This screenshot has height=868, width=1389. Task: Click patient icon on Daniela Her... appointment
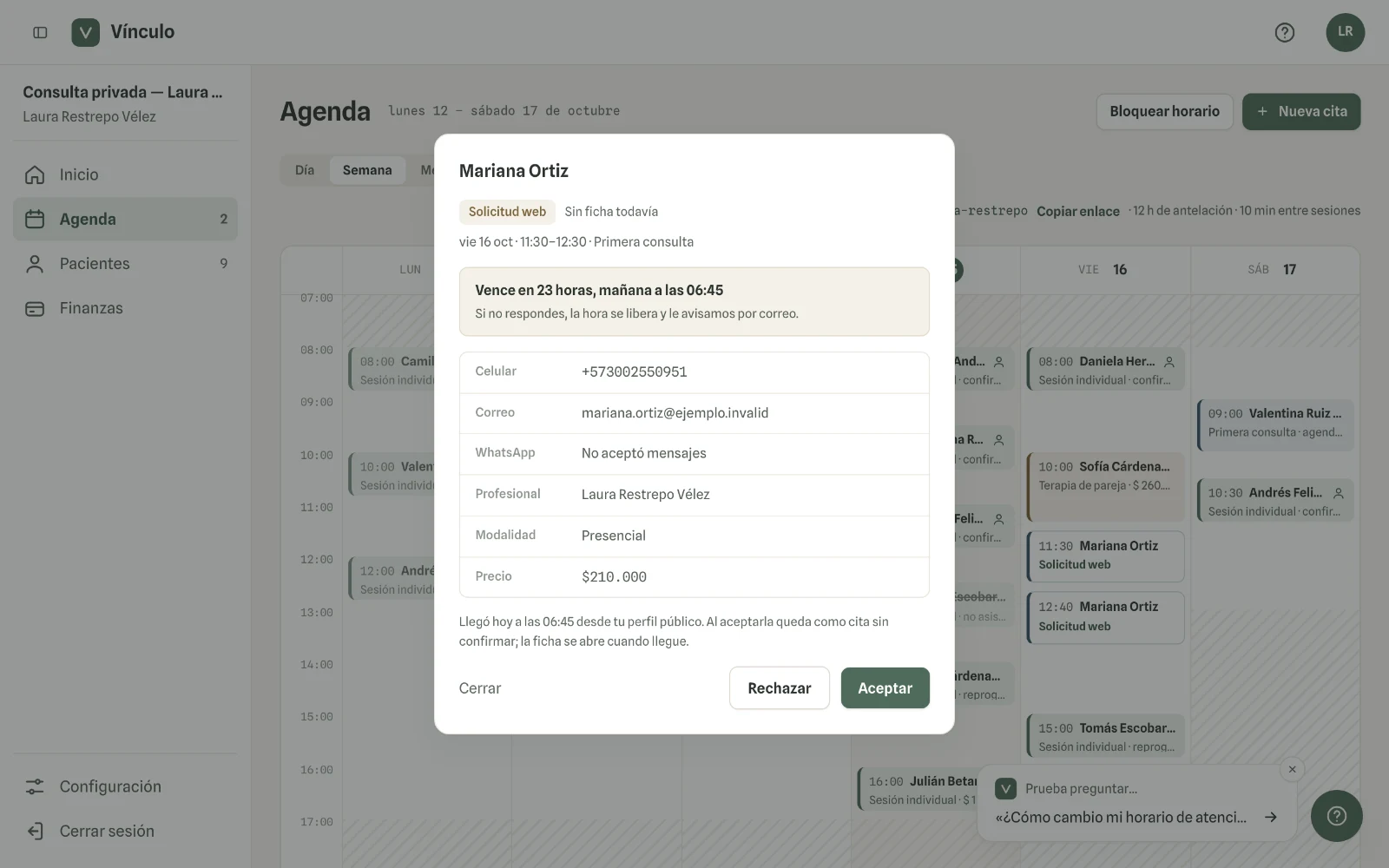[1169, 362]
